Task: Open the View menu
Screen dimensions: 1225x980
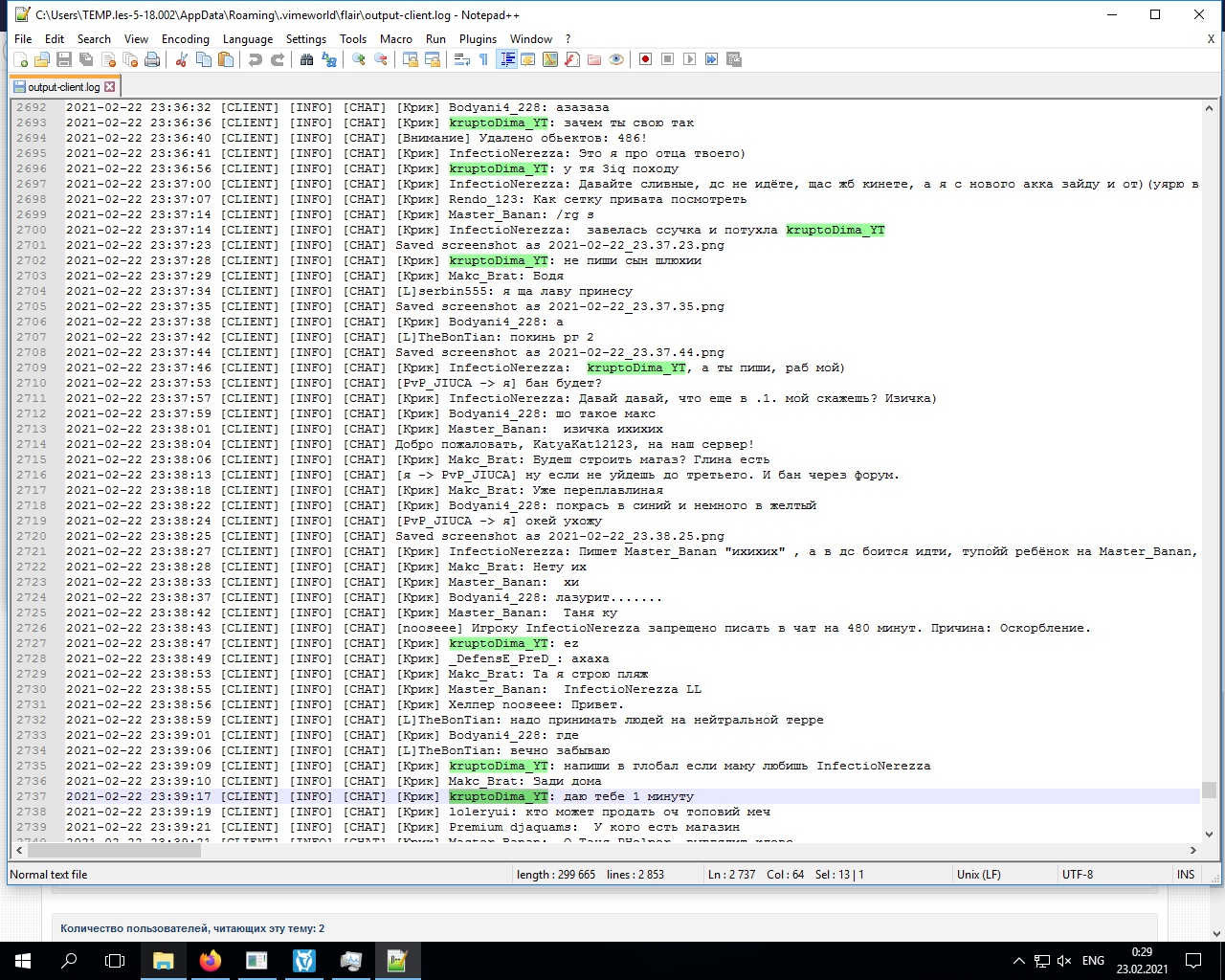Action: point(137,39)
